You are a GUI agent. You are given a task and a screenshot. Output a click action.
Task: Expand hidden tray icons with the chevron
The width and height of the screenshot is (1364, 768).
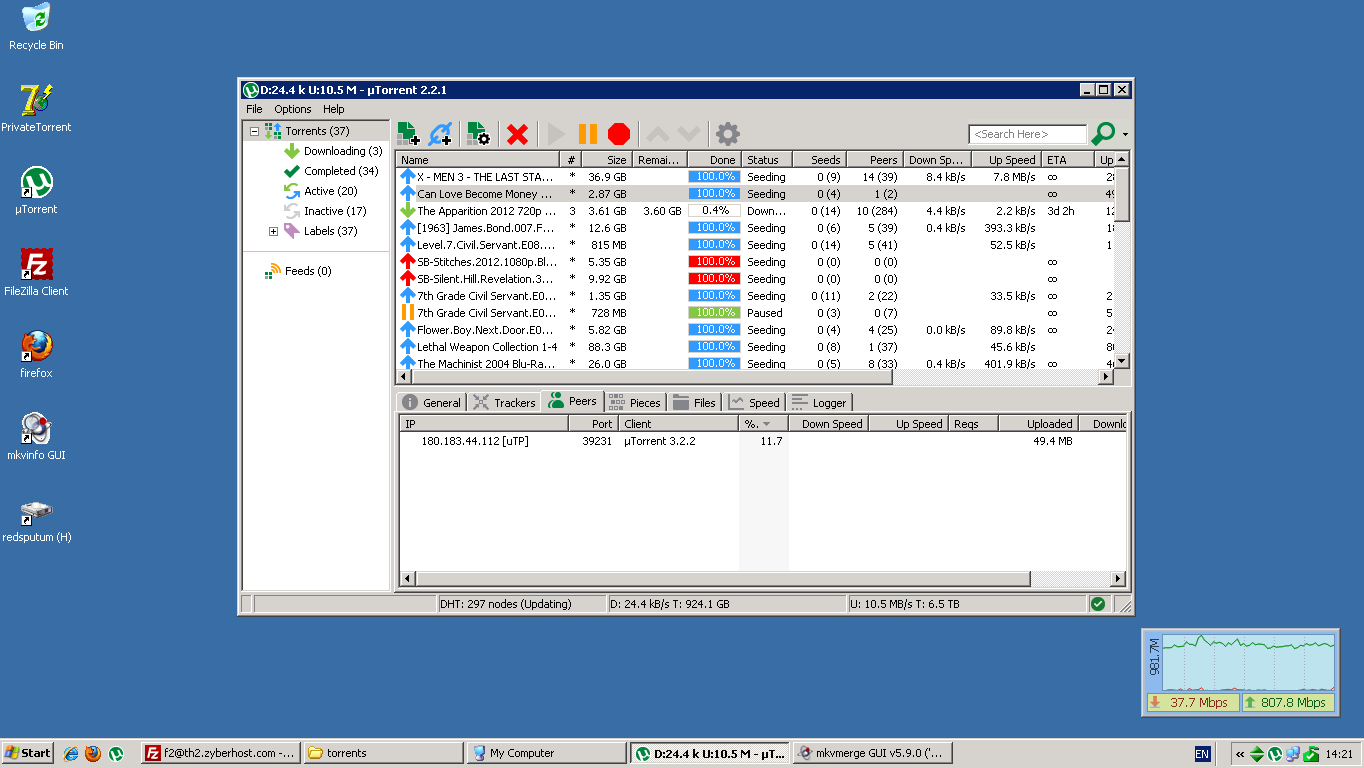[x=1240, y=754]
